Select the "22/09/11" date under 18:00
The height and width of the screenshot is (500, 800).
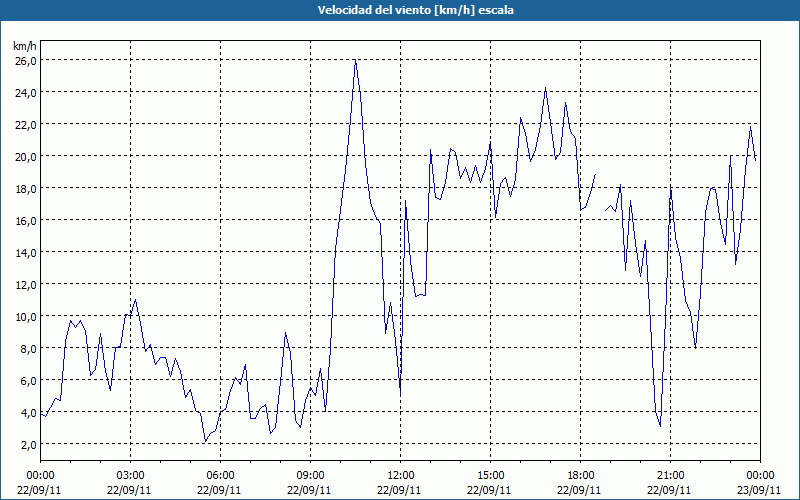pos(579,490)
